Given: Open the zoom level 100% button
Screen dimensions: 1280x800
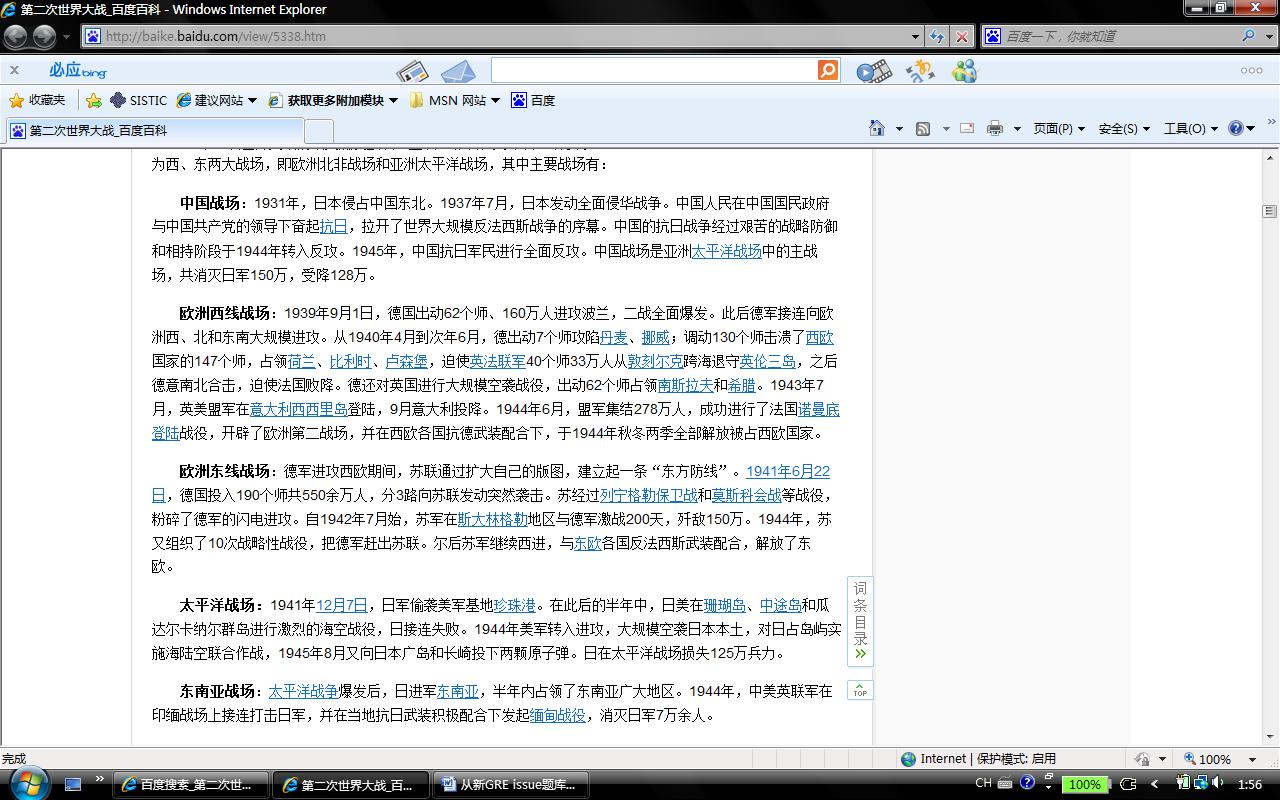Looking at the screenshot, I should 1208,759.
